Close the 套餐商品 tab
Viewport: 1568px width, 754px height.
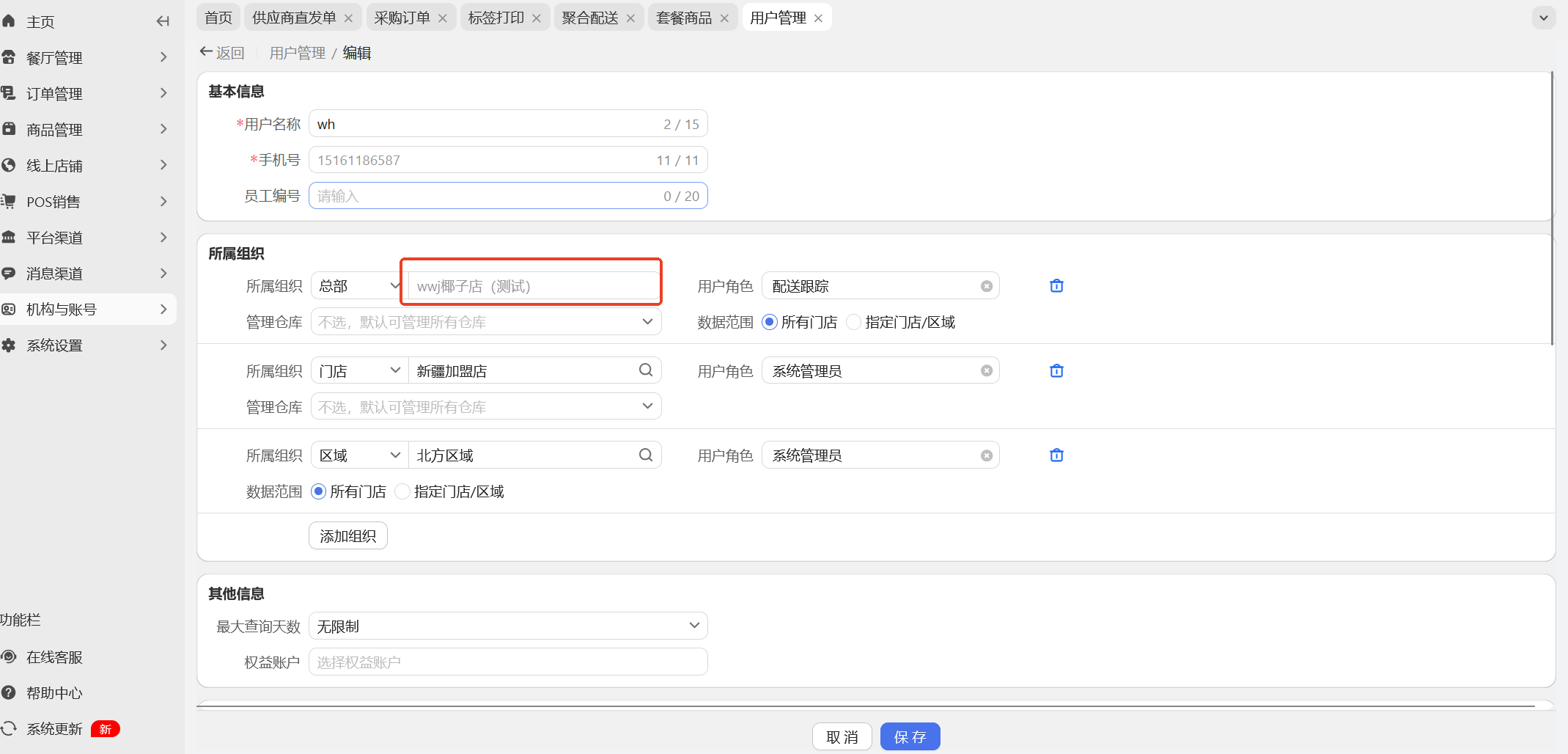click(724, 18)
